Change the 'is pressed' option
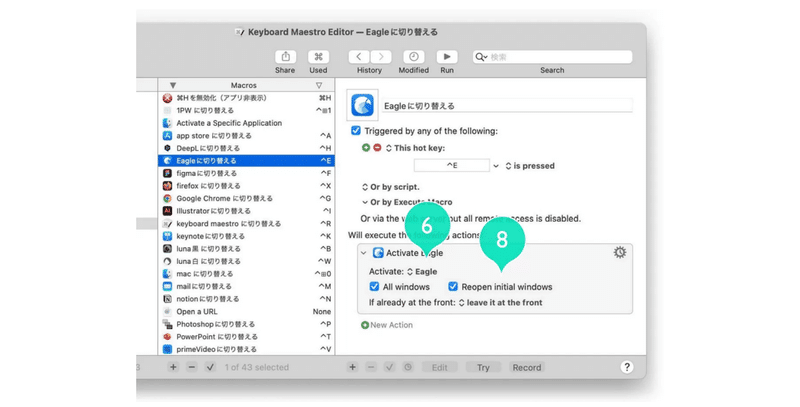Viewport: 800px width, 407px height. pyautogui.click(x=530, y=166)
